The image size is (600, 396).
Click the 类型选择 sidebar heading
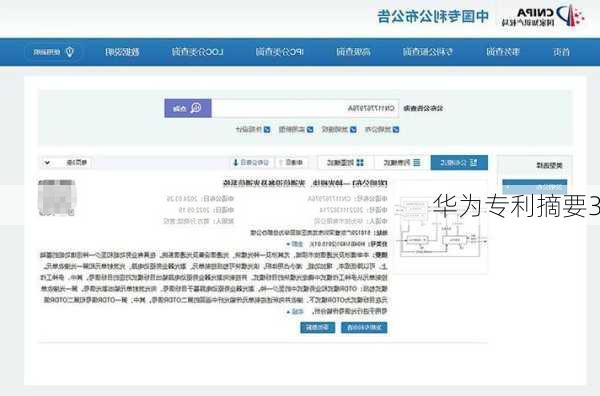[x=549, y=166]
